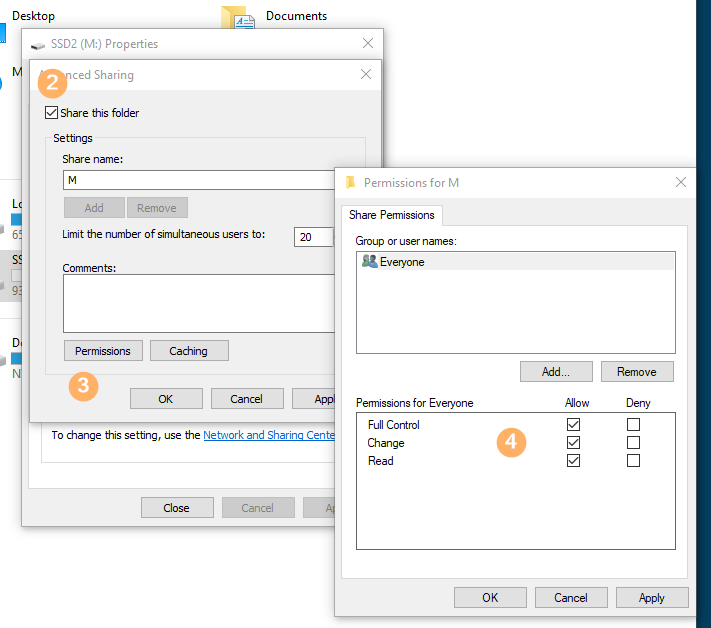
Task: Open the Network and Sharing Center link
Action: click(269, 435)
